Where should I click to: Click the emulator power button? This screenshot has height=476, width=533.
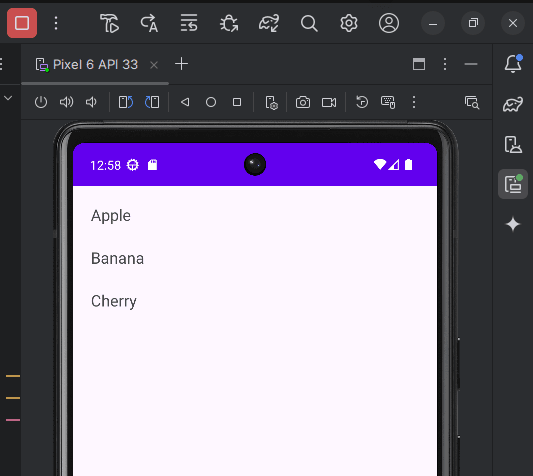41,102
